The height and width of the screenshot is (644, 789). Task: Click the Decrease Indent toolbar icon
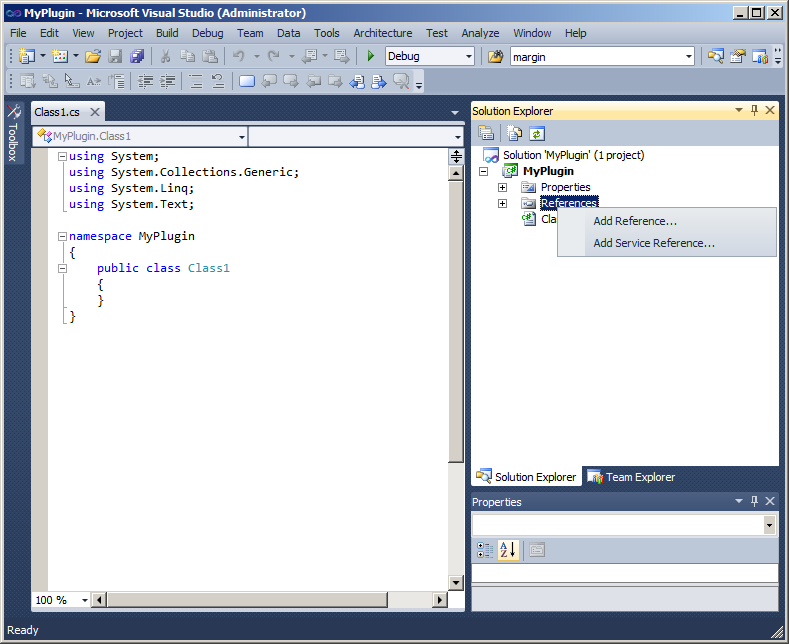click(x=145, y=81)
